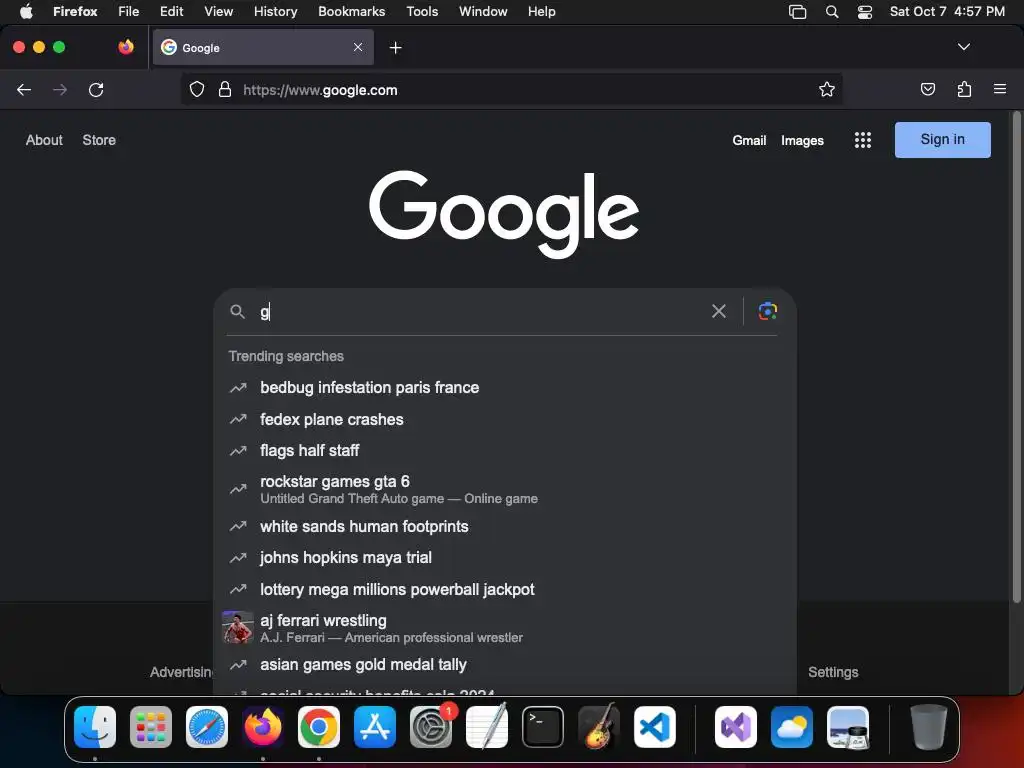Open the Edit menu

click(171, 11)
